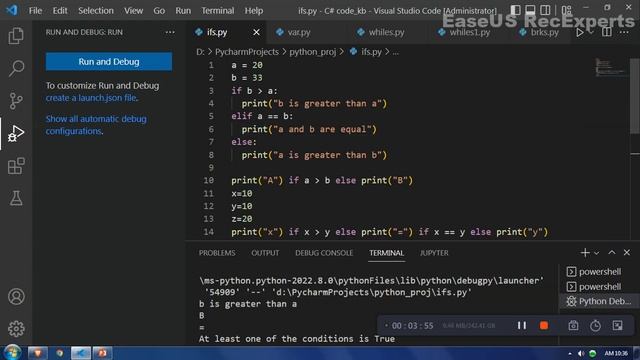
Task: Maximize the panel with chevron-up icon
Action: [611, 253]
